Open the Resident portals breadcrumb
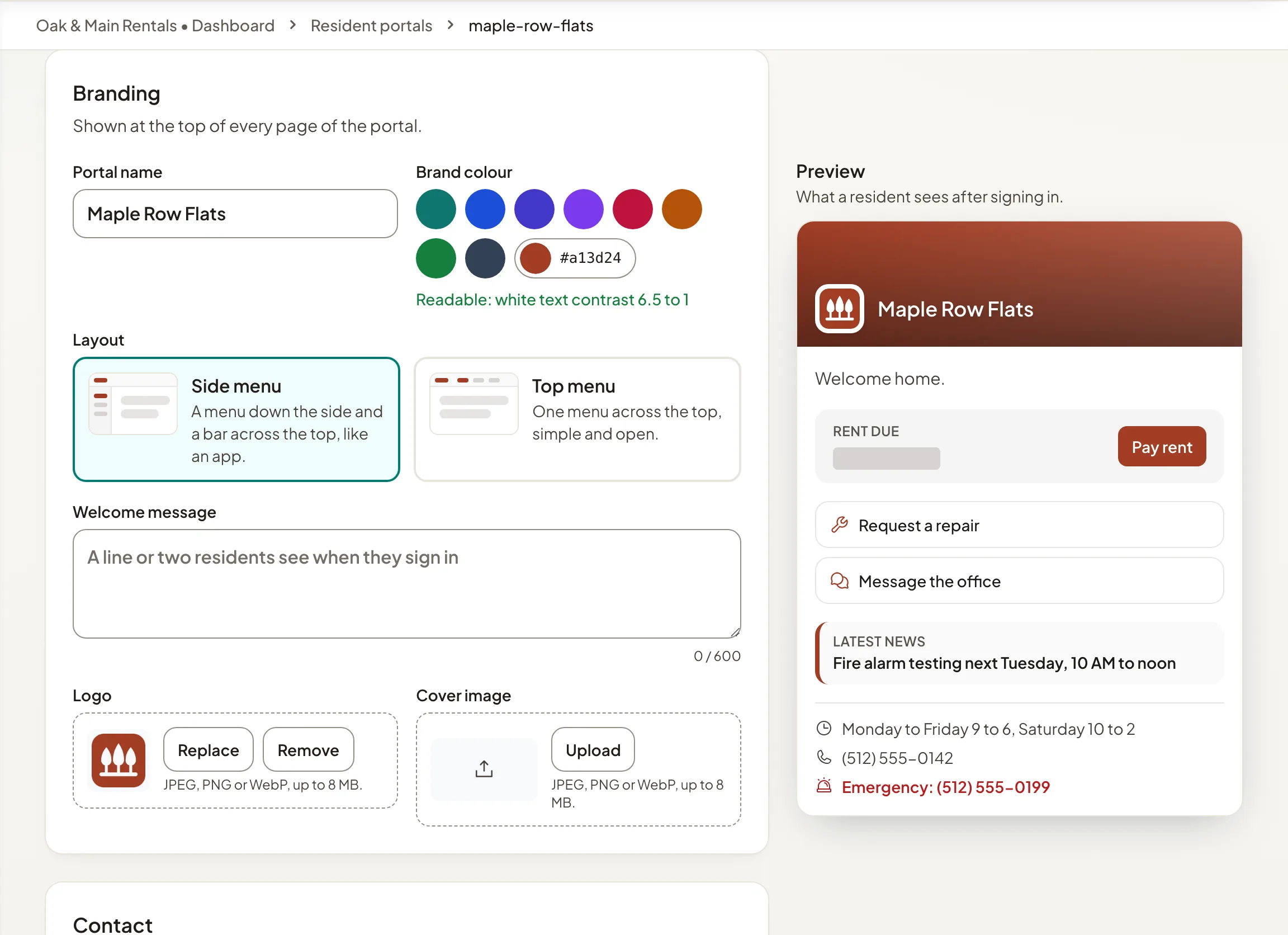Screen dimensions: 1288x935 (x=371, y=26)
